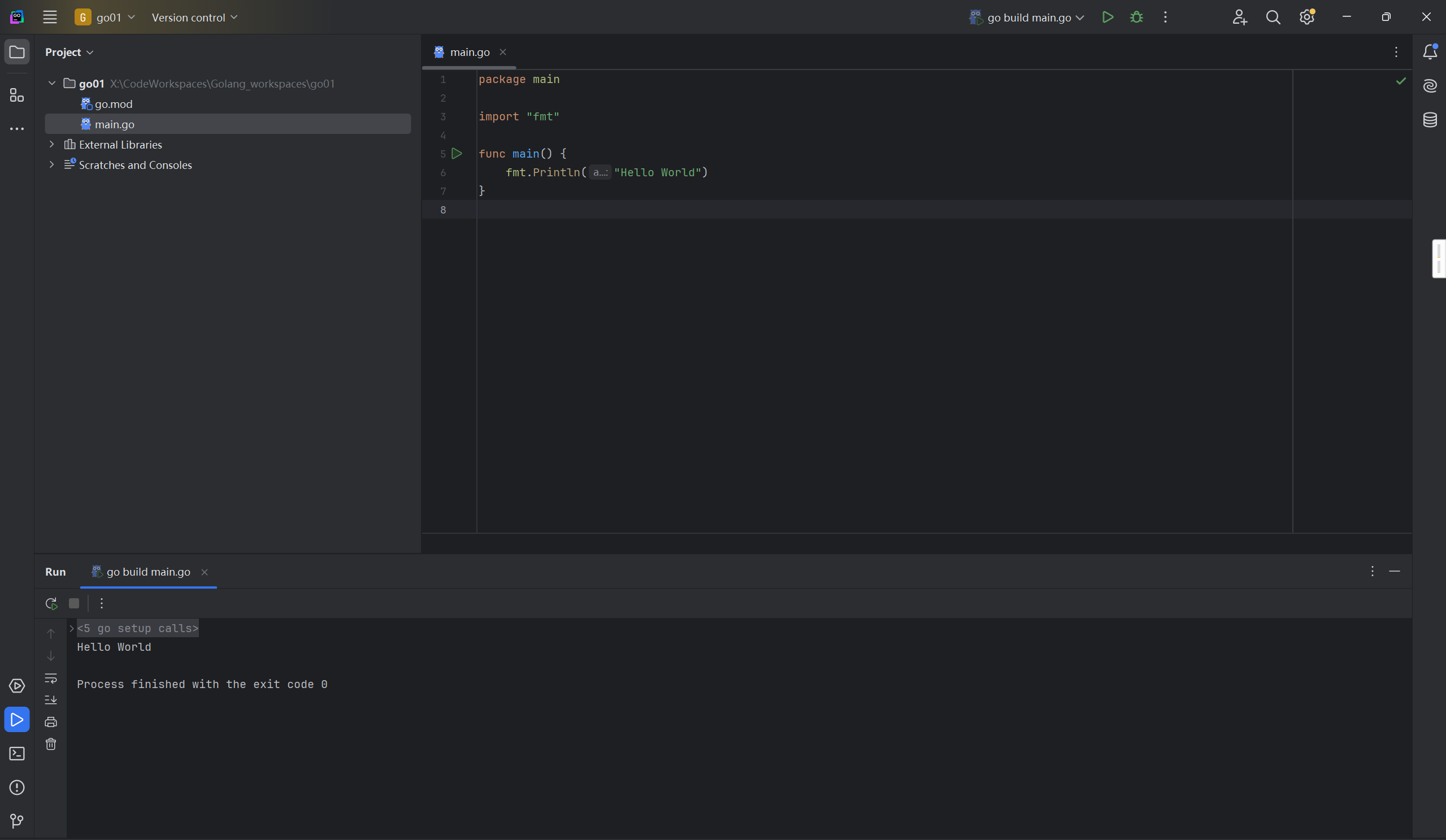Toggle the Project tool window folder icon
This screenshot has height=840, width=1446.
(x=16, y=52)
